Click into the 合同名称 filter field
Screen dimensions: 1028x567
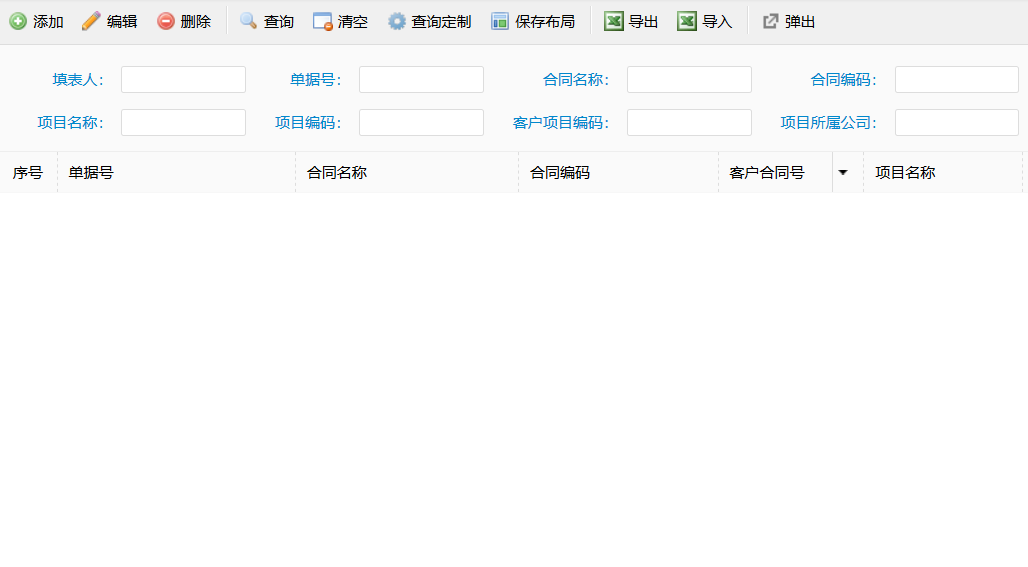tap(689, 79)
